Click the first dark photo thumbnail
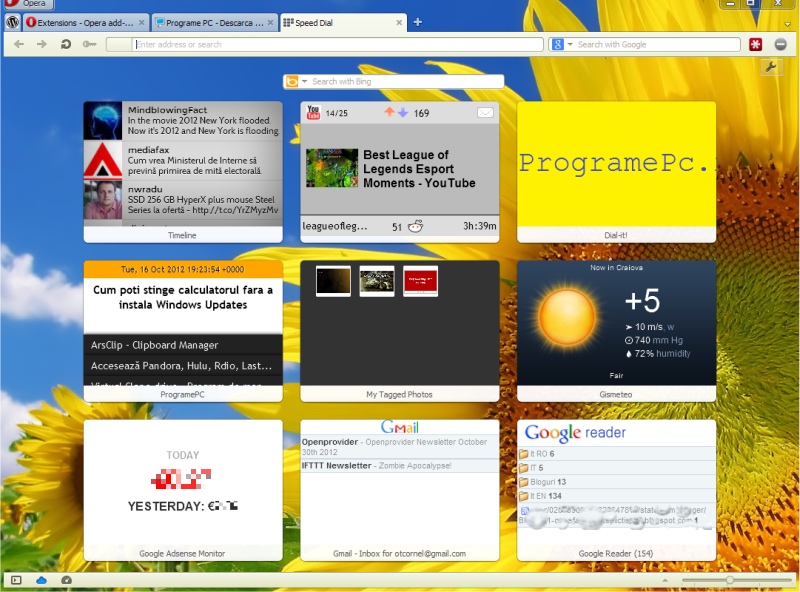The height and width of the screenshot is (592, 800). [x=333, y=281]
